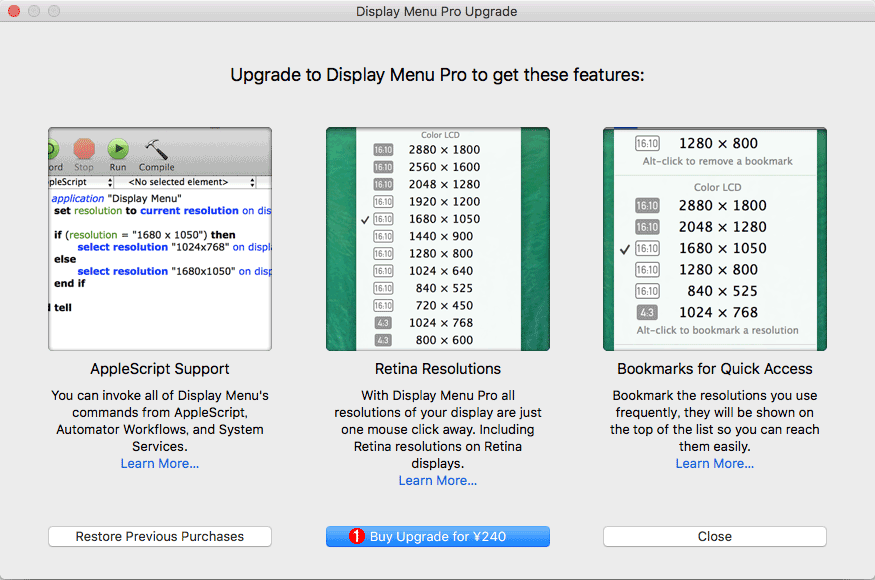Screen dimensions: 875x580
Task: Click the Record icon in the script editor
Action: pos(53,149)
